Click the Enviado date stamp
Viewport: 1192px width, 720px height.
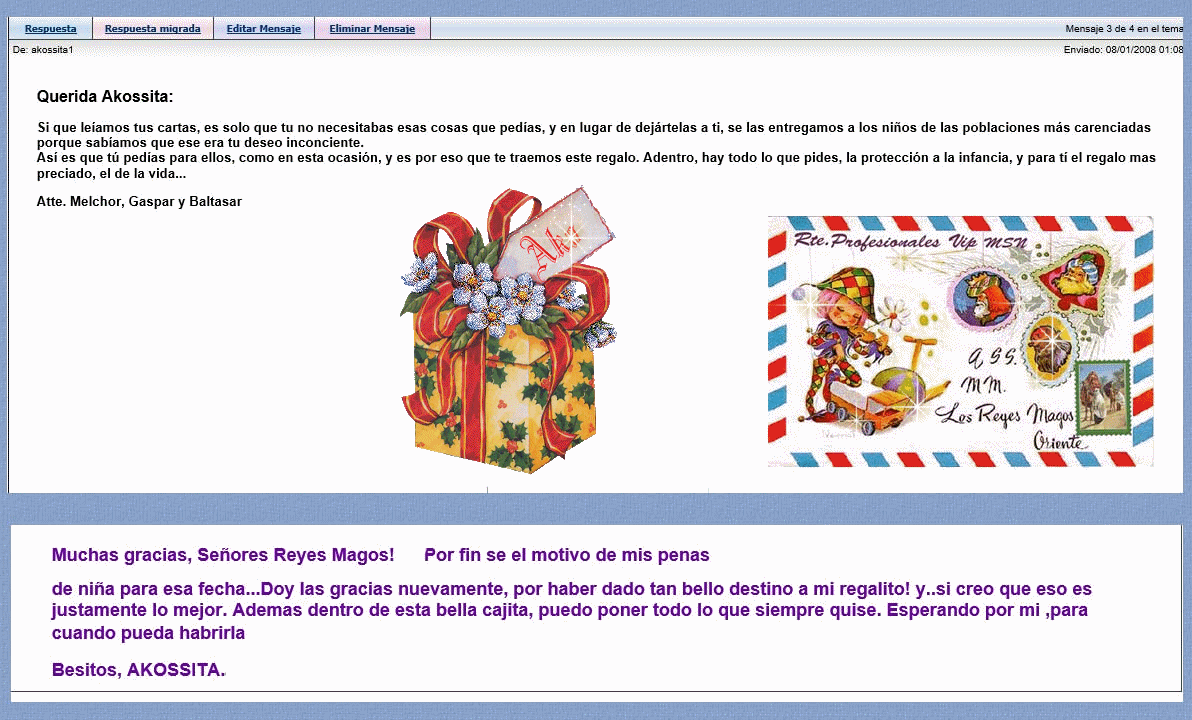point(1122,49)
